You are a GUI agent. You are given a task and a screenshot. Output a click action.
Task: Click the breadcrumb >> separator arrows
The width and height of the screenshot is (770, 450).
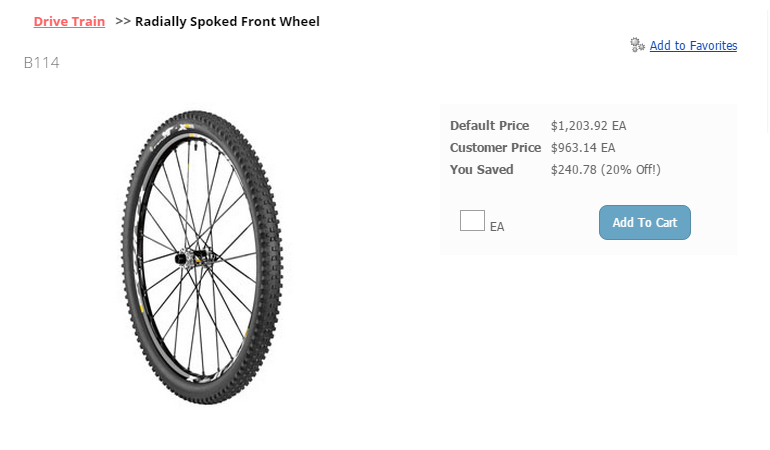123,22
